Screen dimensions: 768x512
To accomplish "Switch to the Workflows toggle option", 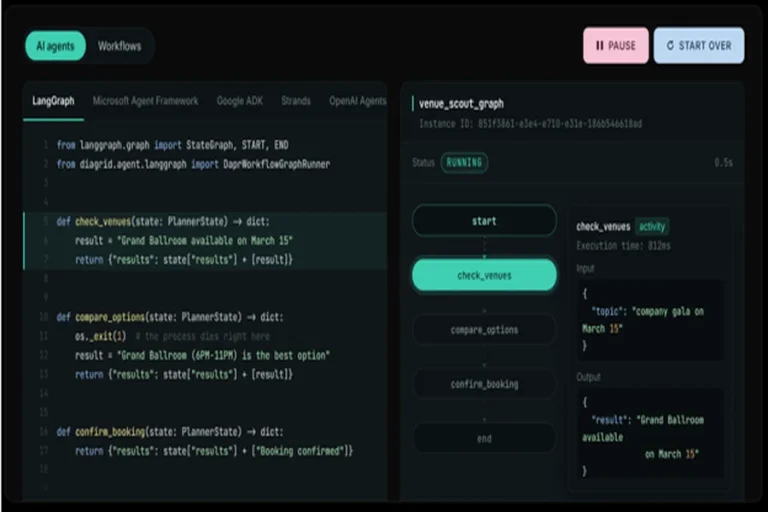I will (120, 46).
